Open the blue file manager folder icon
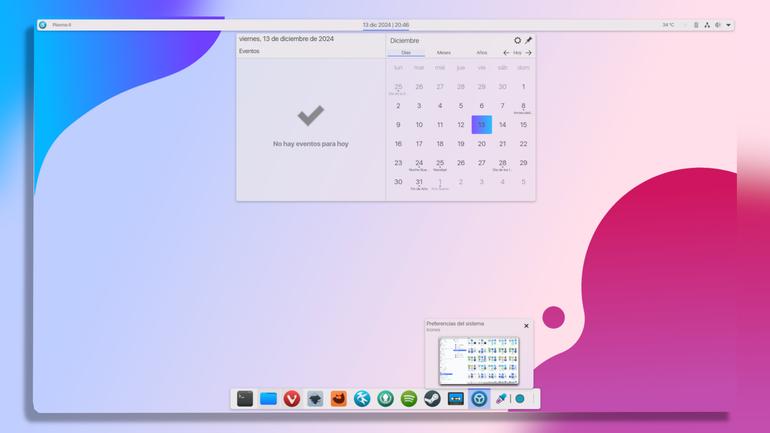 268,399
